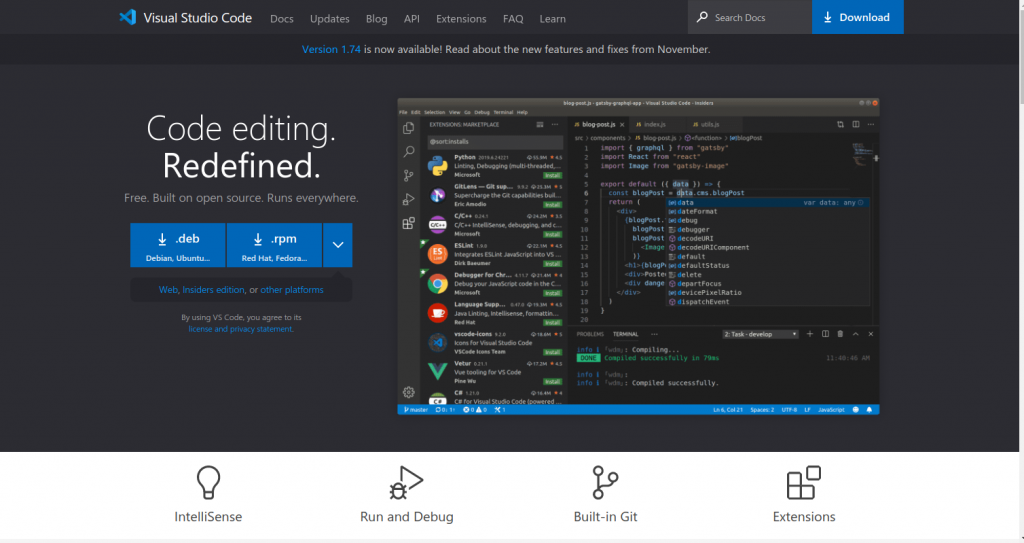
Task: Click the Vetur extension icon in screenshot
Action: pos(438,372)
